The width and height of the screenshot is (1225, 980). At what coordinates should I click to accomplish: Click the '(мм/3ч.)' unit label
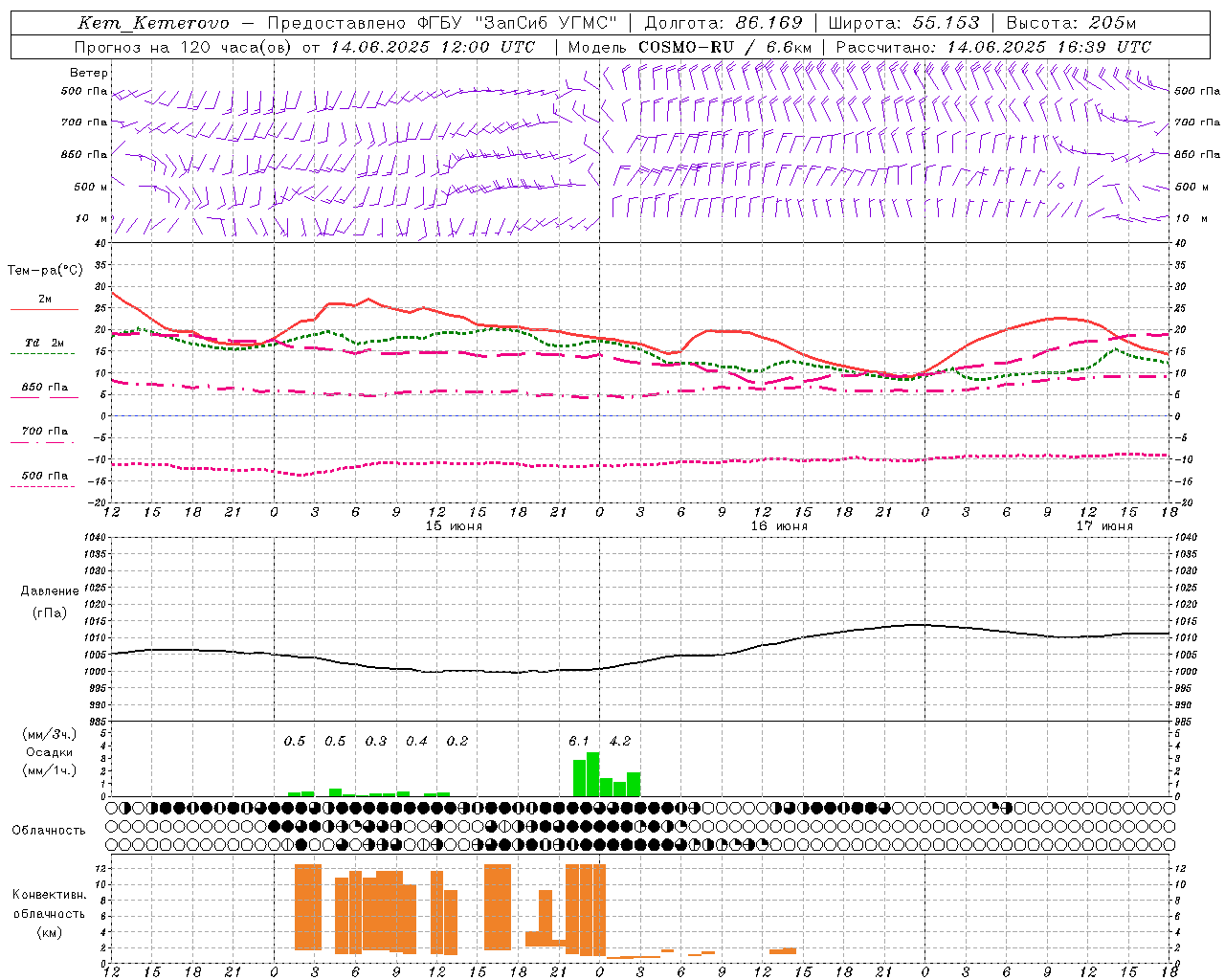[49, 734]
